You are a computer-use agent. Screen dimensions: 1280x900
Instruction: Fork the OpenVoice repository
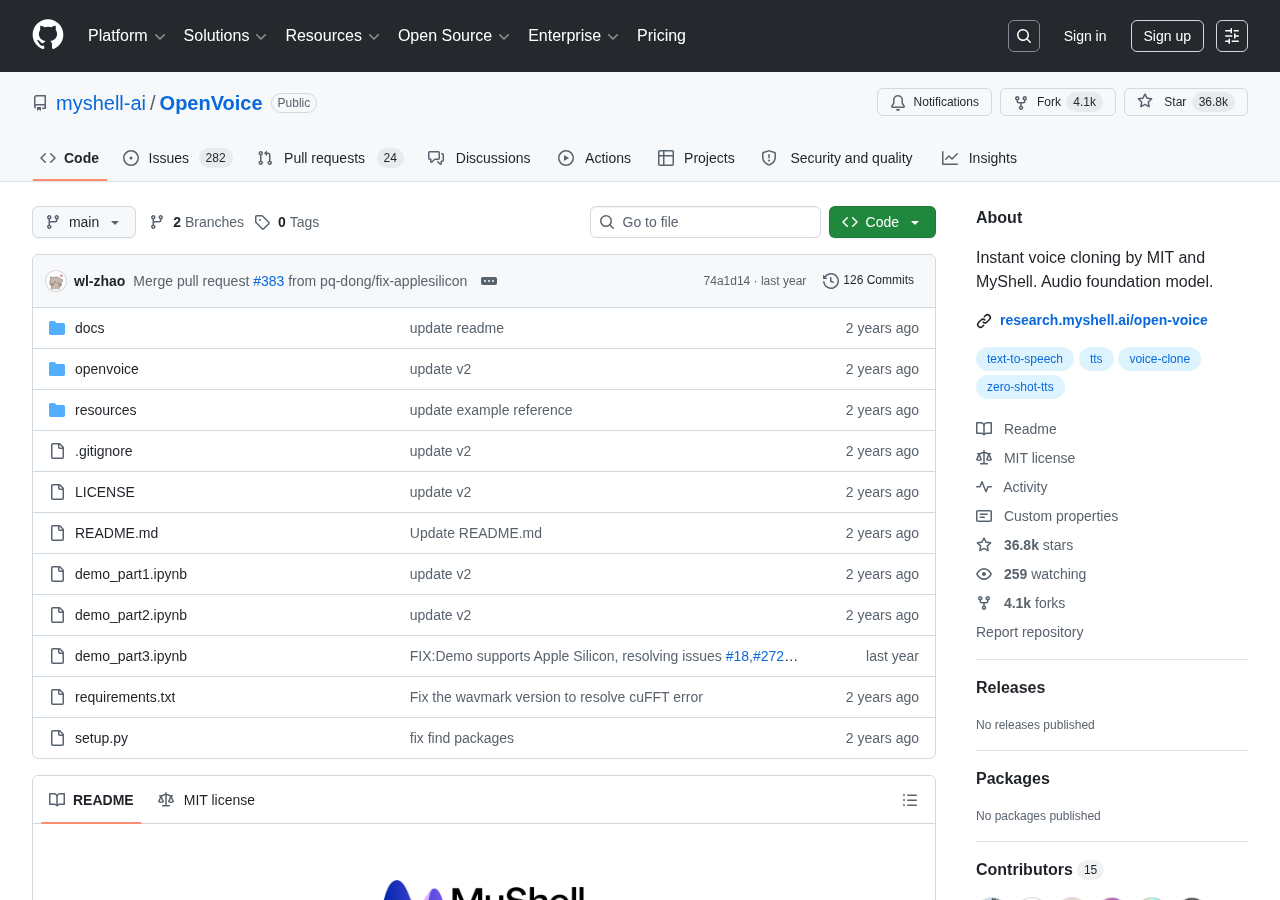1058,102
